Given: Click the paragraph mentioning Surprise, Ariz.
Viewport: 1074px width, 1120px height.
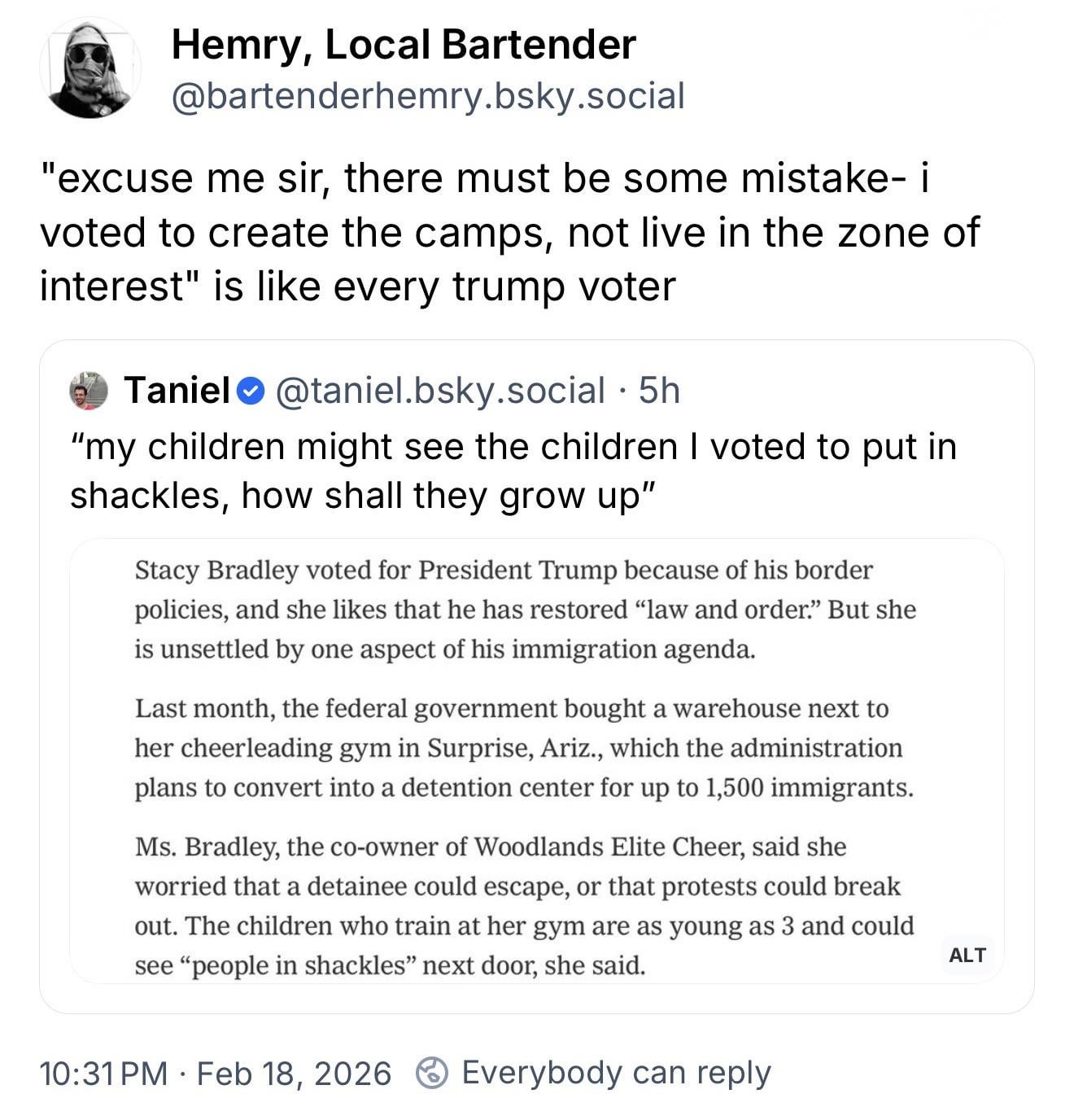Looking at the screenshot, I should coord(523,748).
